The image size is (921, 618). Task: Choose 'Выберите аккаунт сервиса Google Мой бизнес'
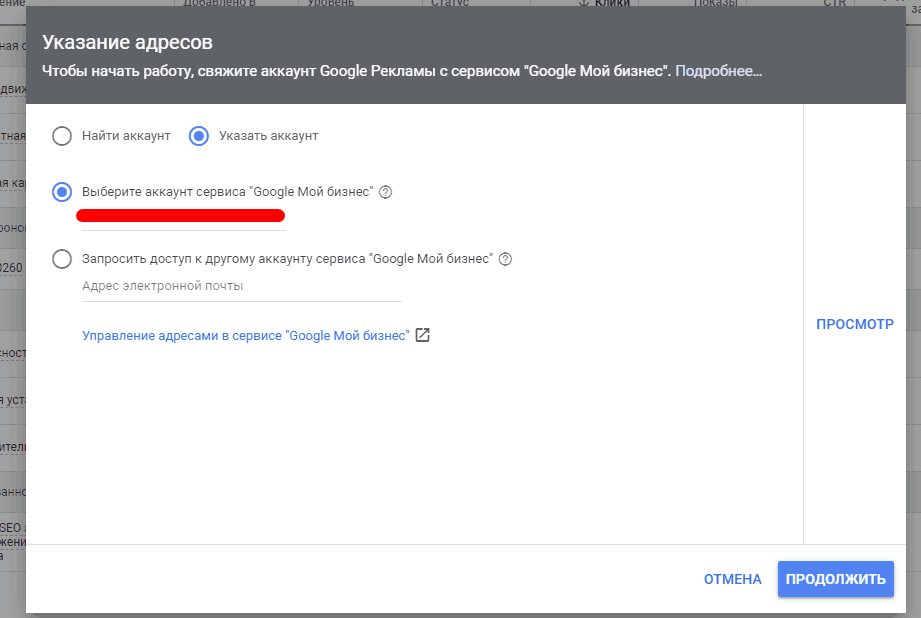(61, 191)
